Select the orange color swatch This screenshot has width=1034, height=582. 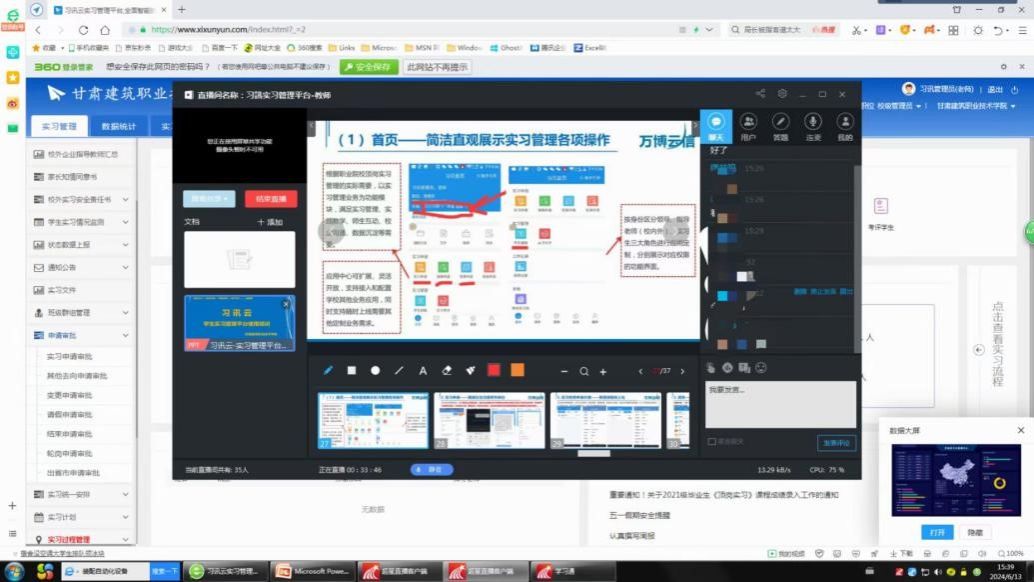tap(517, 370)
